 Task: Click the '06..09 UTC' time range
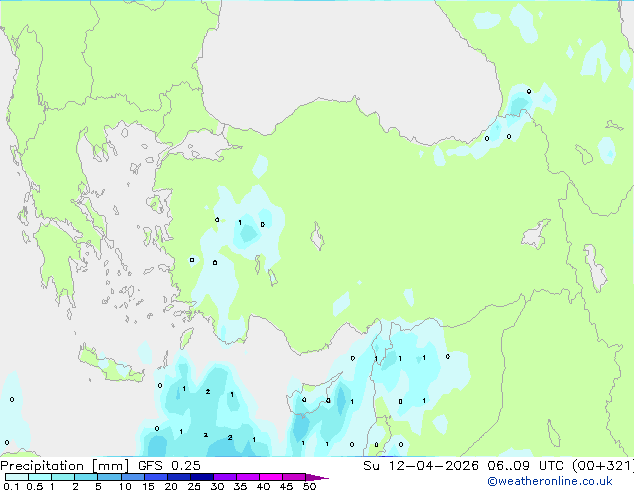(525, 466)
